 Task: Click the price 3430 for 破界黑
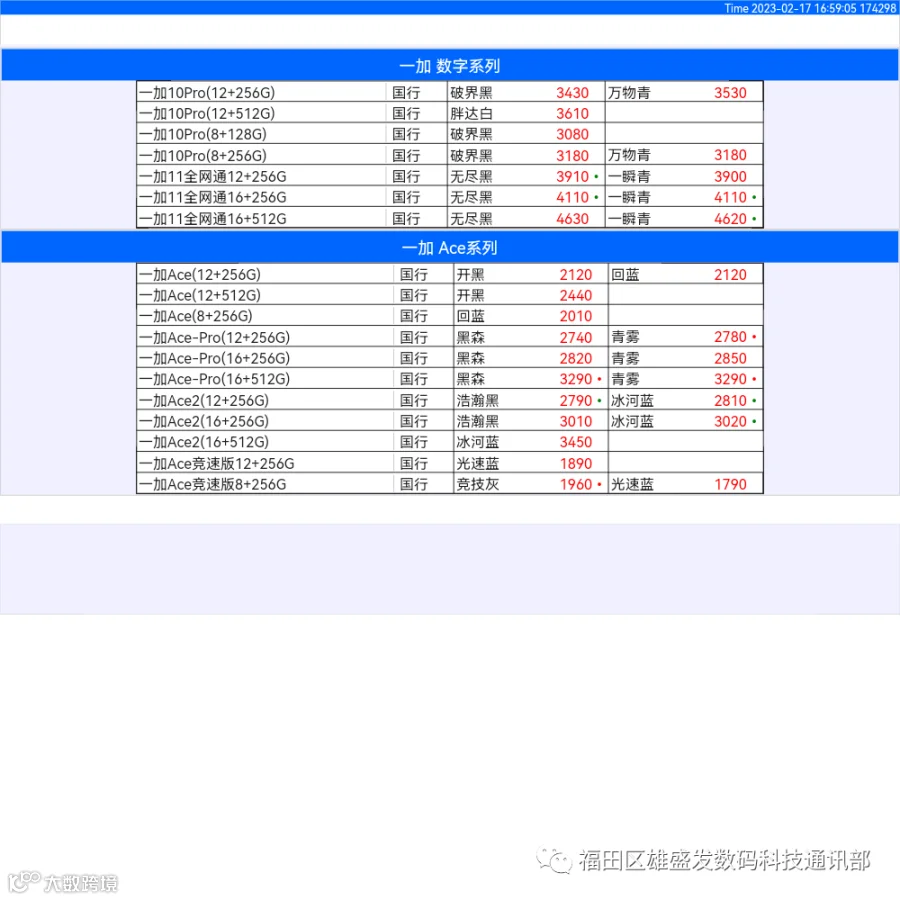[572, 92]
